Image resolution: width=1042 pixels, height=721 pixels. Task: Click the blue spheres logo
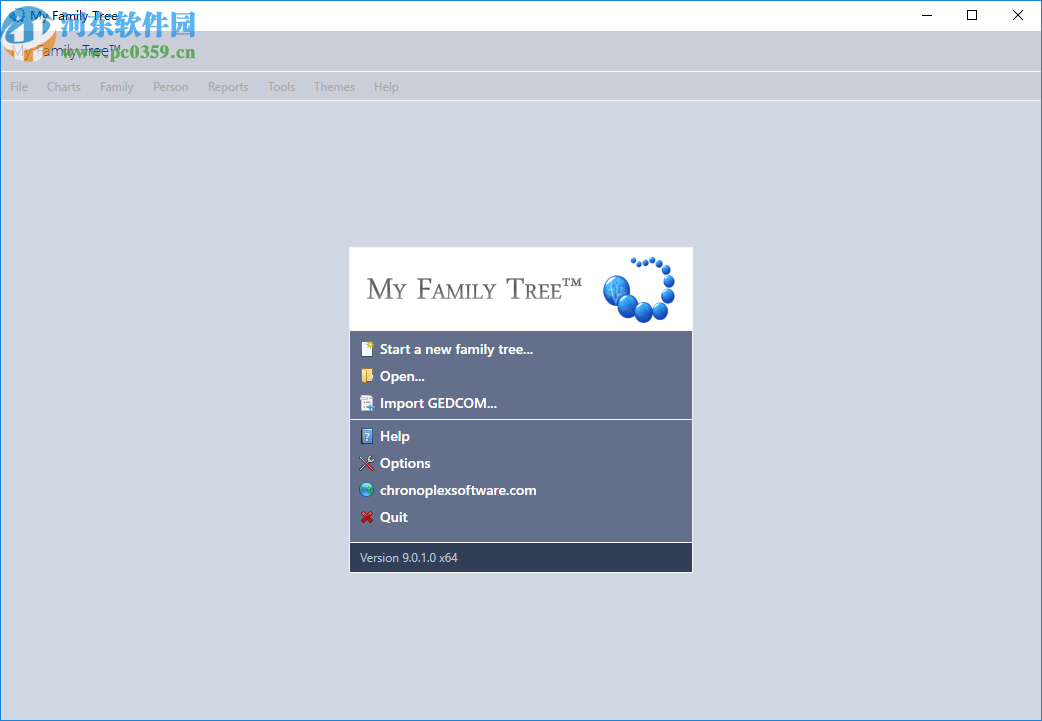click(x=639, y=290)
